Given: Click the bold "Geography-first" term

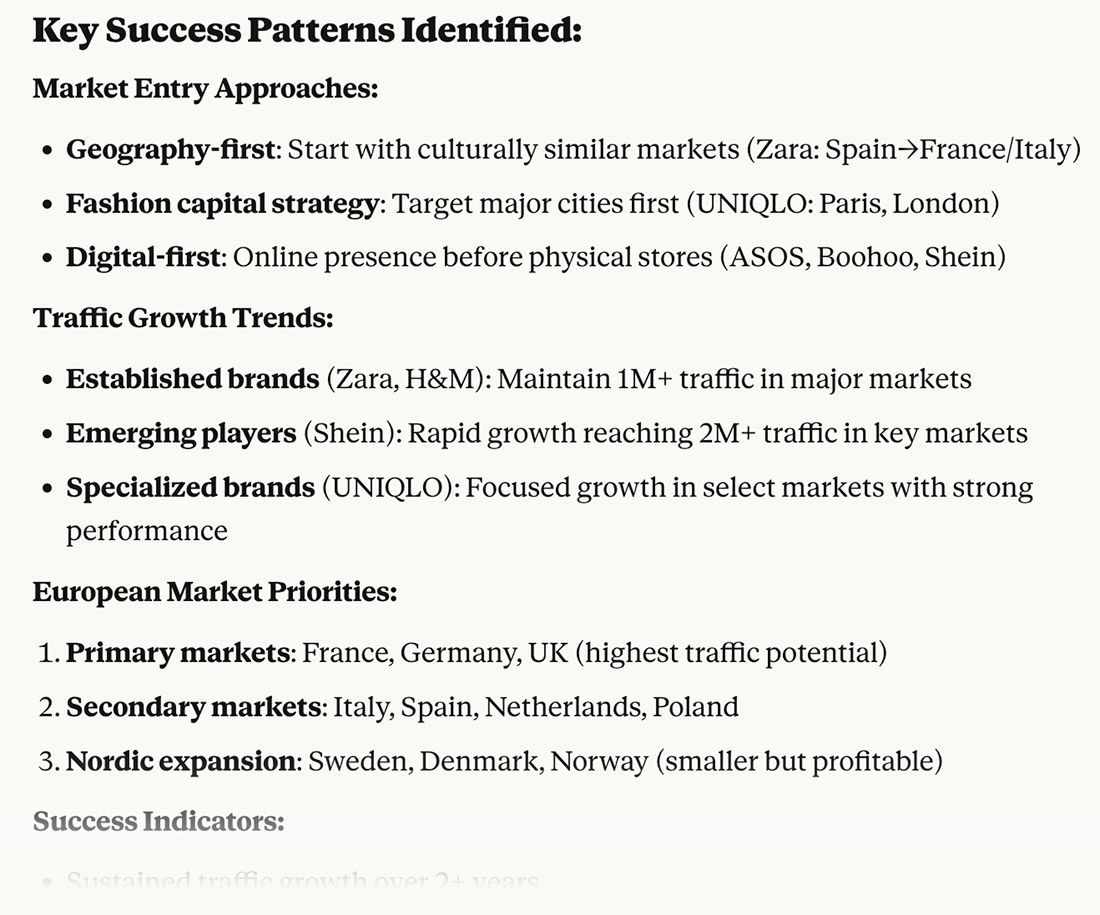Looking at the screenshot, I should [169, 150].
